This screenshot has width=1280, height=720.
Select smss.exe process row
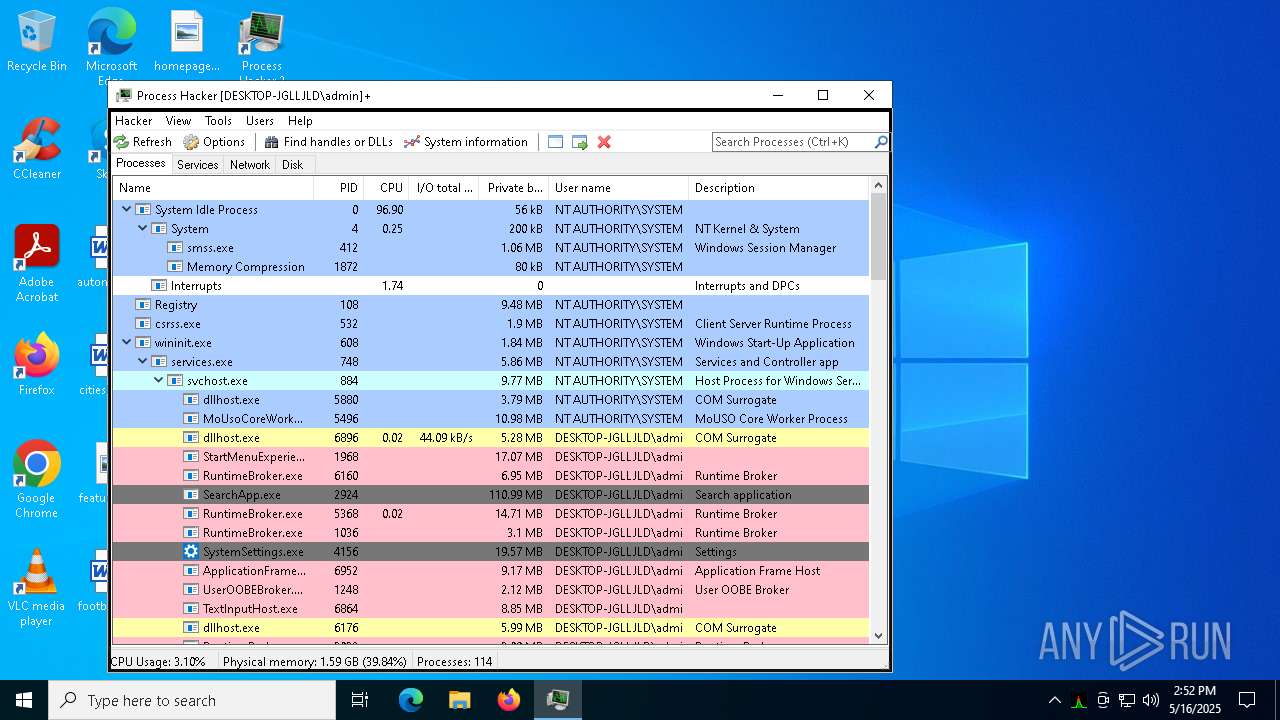(491, 248)
